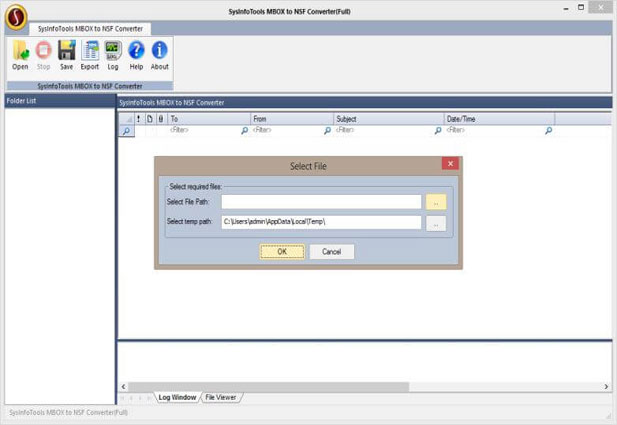The width and height of the screenshot is (617, 425).
Task: Click the Export toolbar icon
Action: click(90, 55)
